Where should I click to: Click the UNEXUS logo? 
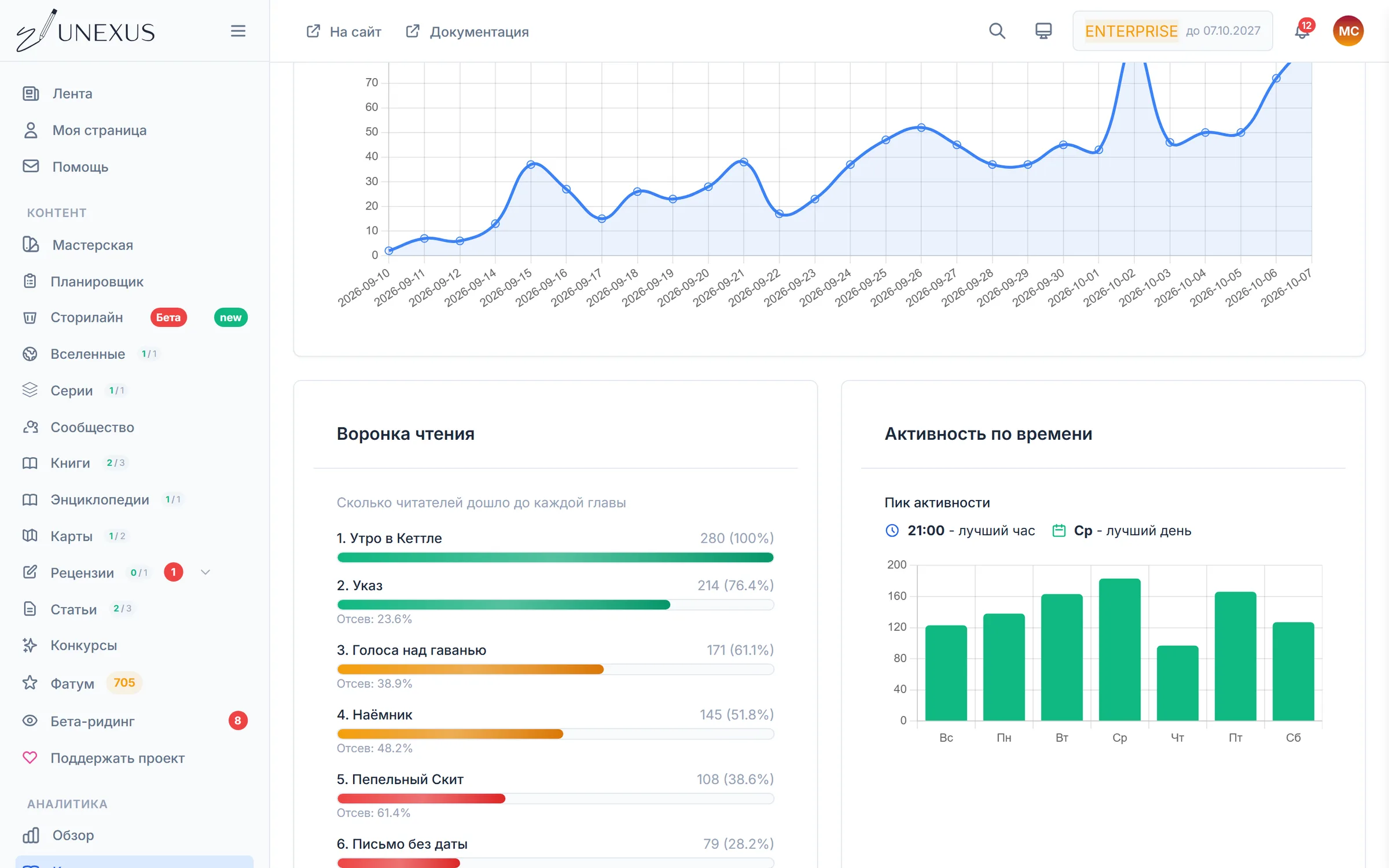pyautogui.click(x=86, y=31)
